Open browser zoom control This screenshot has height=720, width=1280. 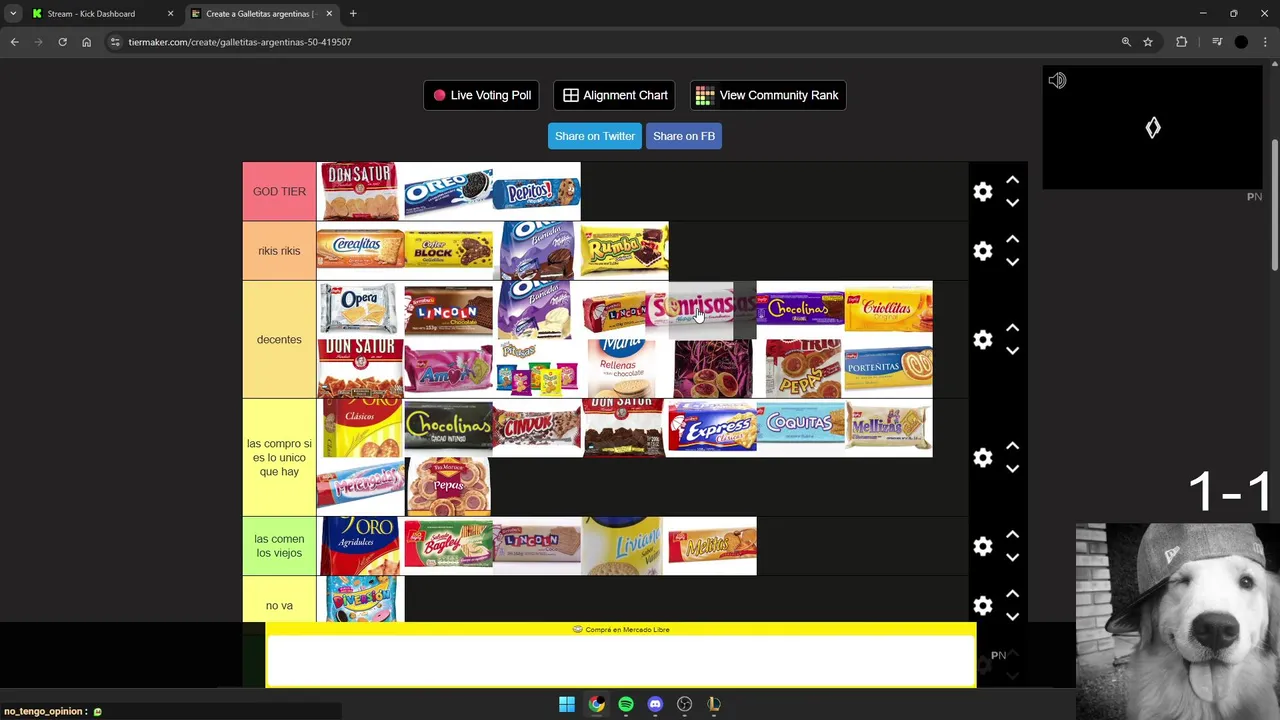tap(1126, 42)
